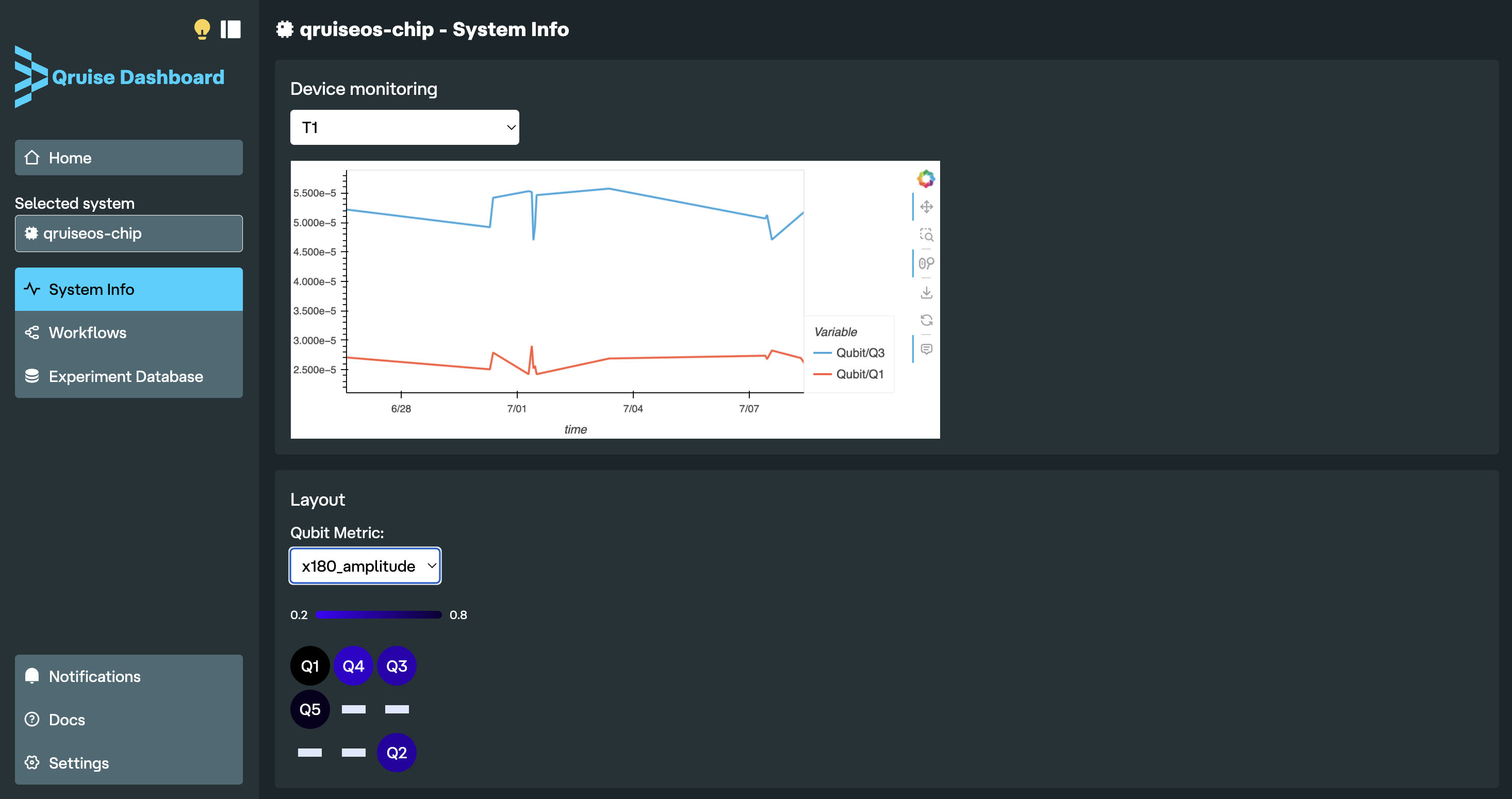
Task: Expand the x180_amplitude metric dropdown
Action: 365,566
